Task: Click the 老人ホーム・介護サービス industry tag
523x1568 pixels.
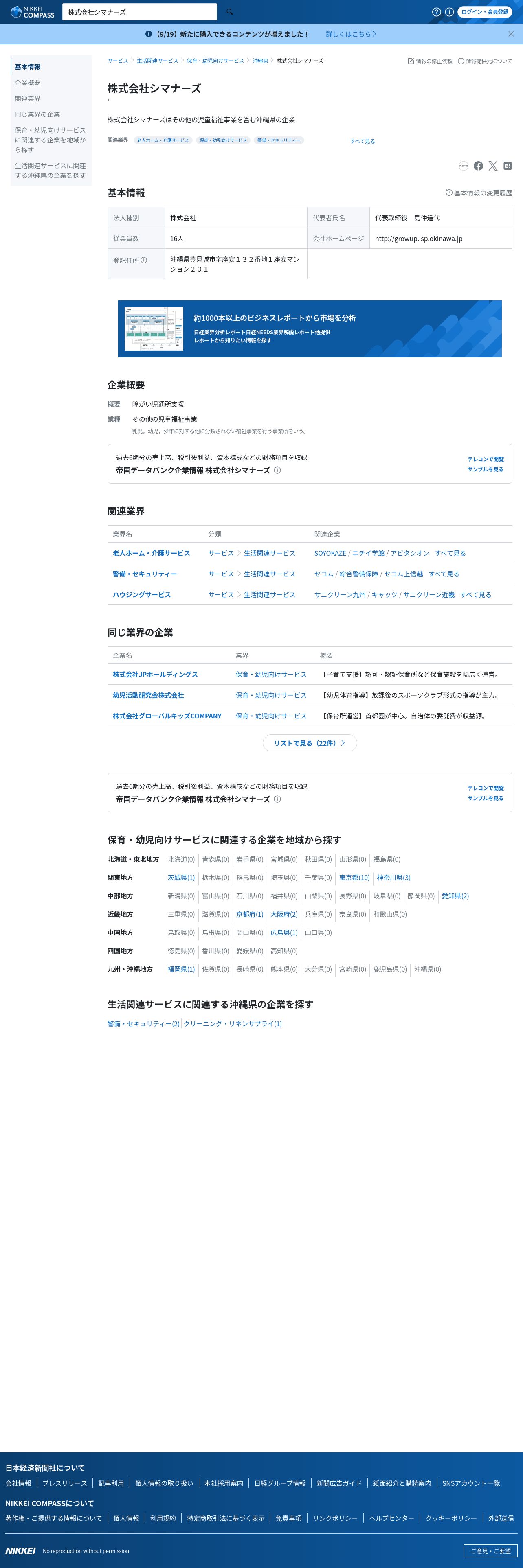Action: (x=163, y=140)
